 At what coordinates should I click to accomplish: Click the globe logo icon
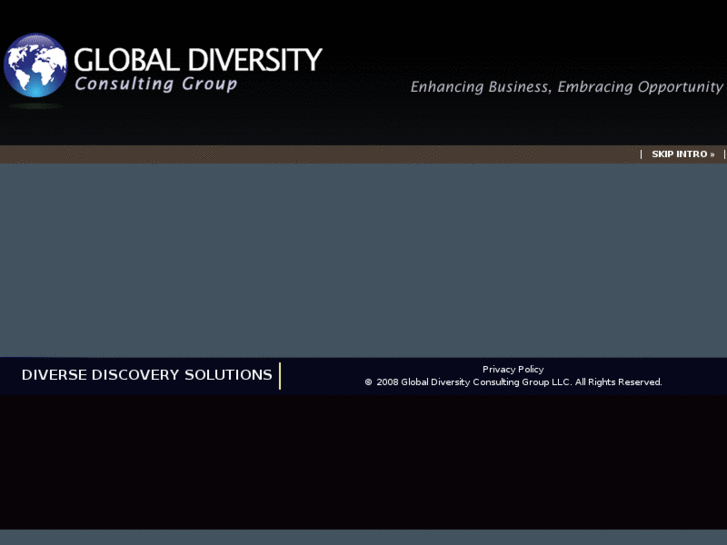point(35,65)
